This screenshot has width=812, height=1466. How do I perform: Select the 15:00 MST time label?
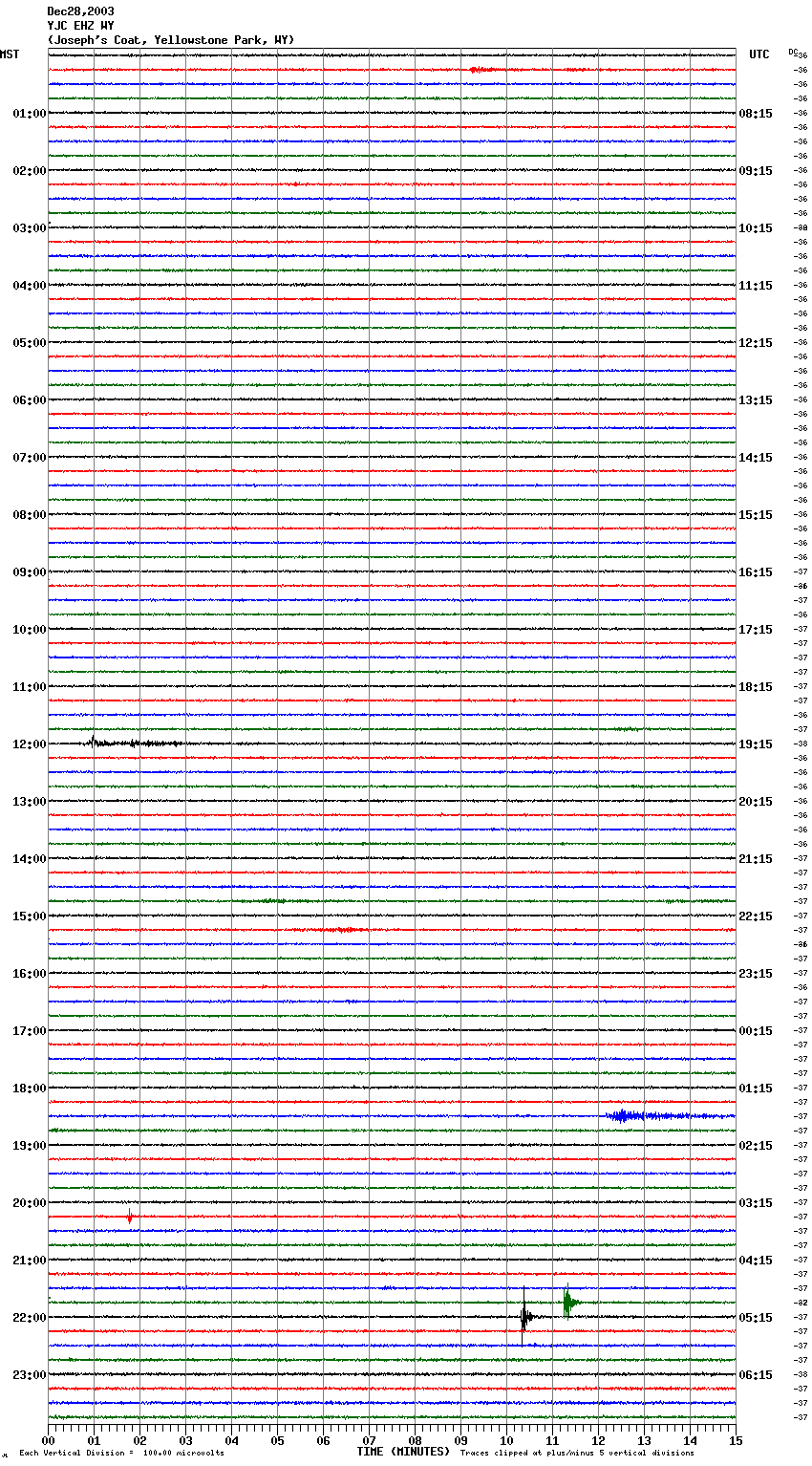[30, 916]
